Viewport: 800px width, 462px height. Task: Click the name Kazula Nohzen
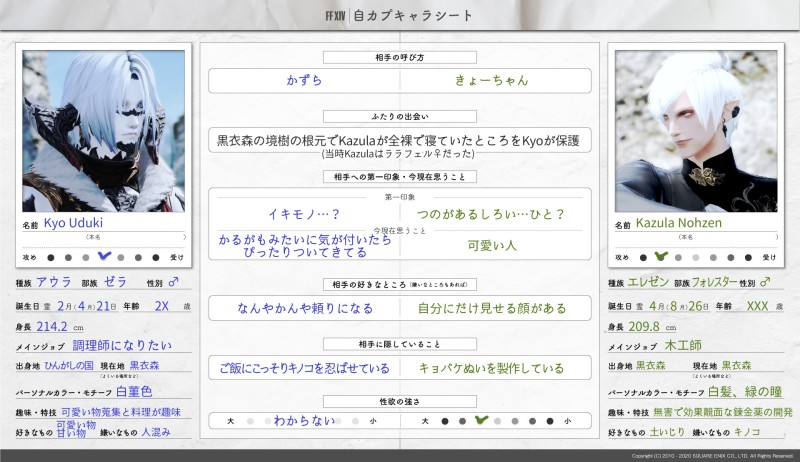679,223
